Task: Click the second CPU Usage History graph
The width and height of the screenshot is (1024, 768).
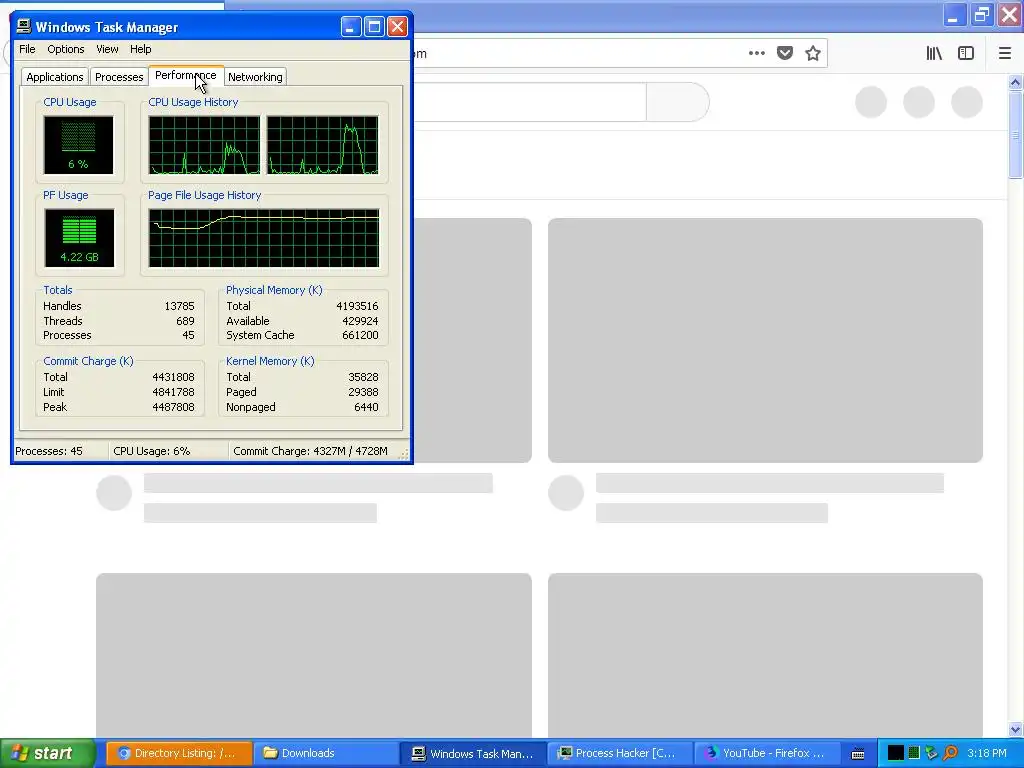Action: (x=323, y=145)
